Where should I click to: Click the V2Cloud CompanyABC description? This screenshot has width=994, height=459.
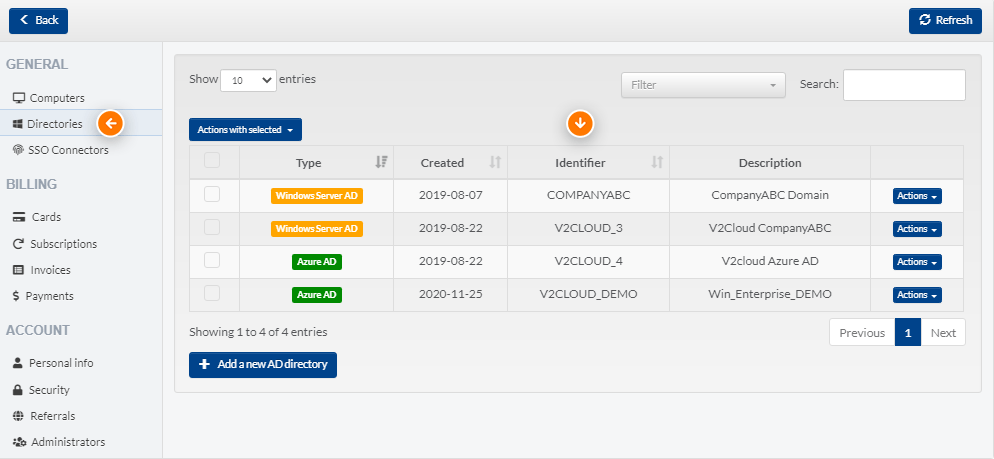(x=770, y=228)
